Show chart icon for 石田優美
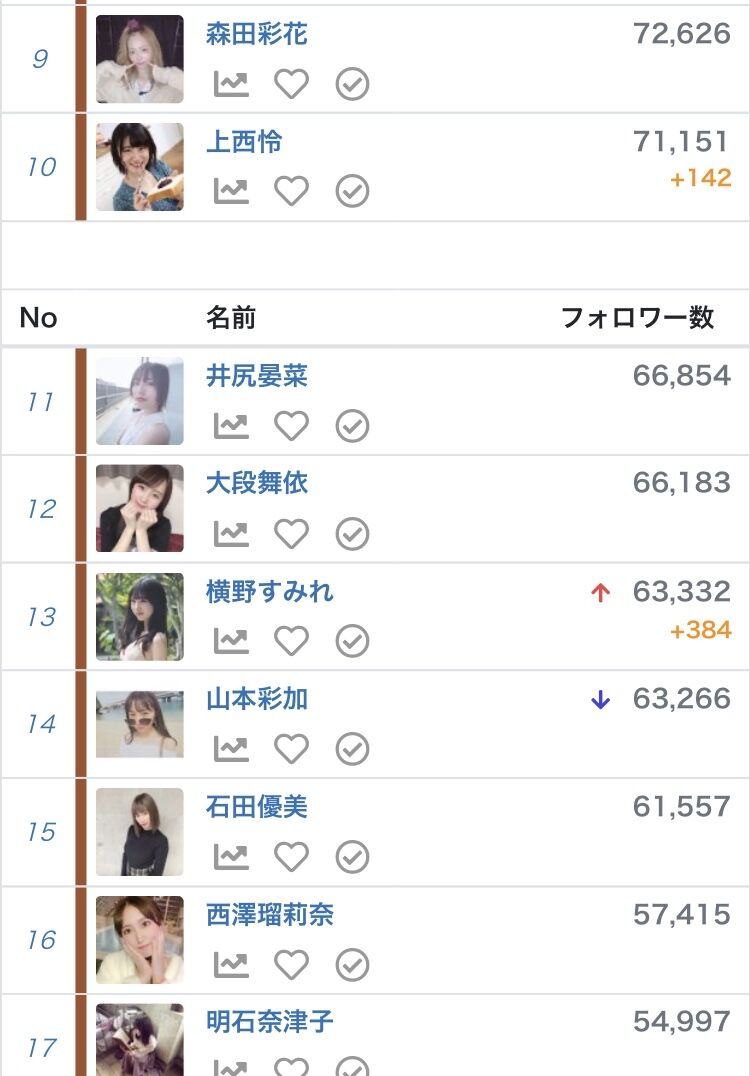 [231, 856]
